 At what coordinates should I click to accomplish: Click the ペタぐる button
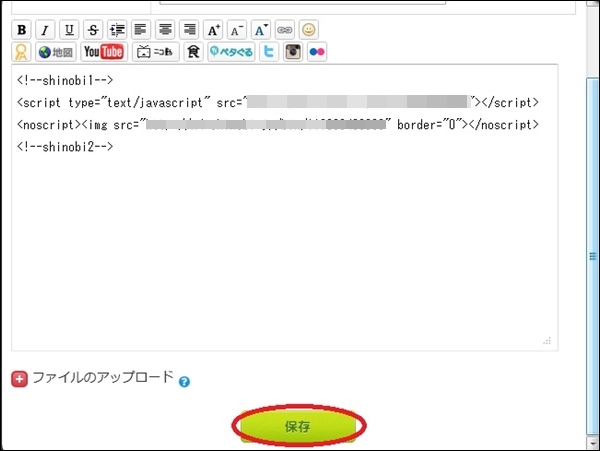[231, 52]
